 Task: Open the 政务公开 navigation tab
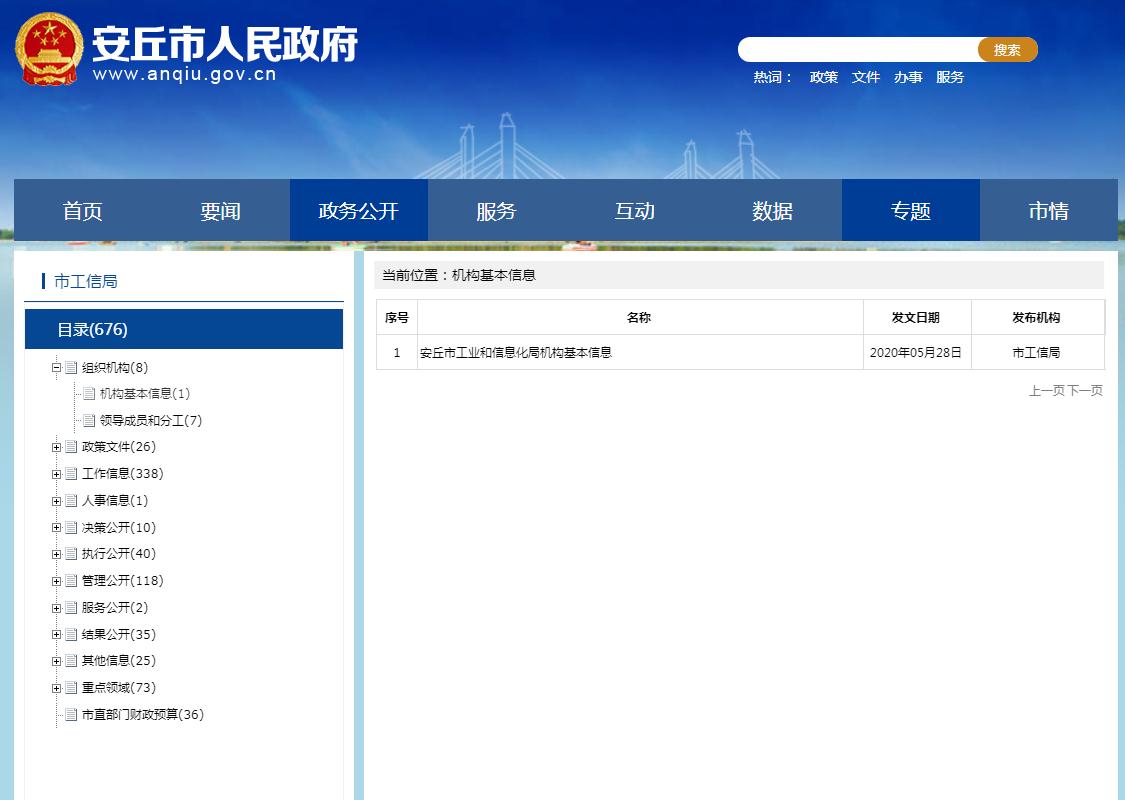point(358,210)
